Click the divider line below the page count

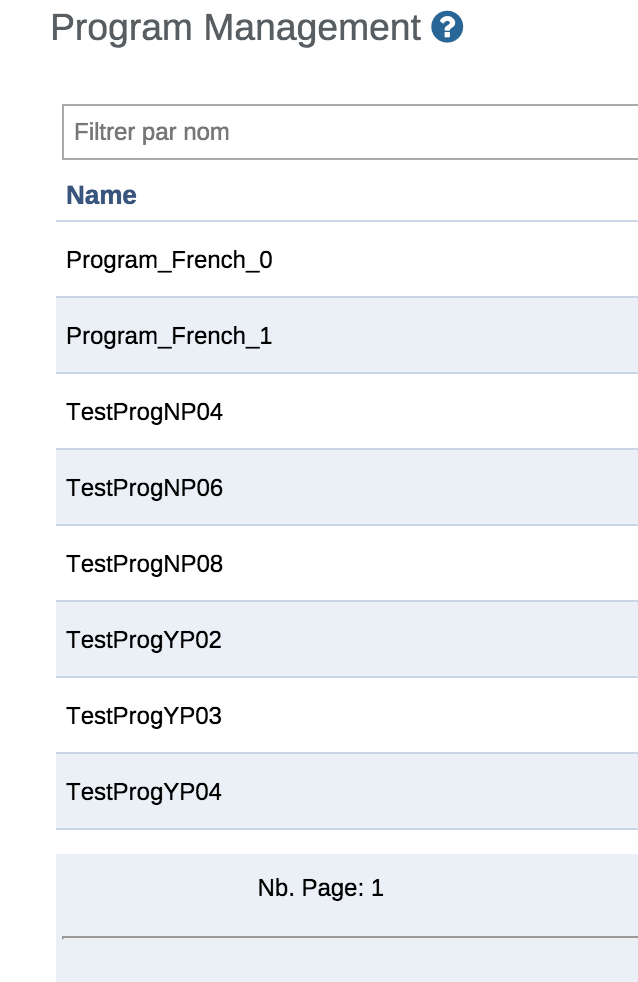[350, 937]
